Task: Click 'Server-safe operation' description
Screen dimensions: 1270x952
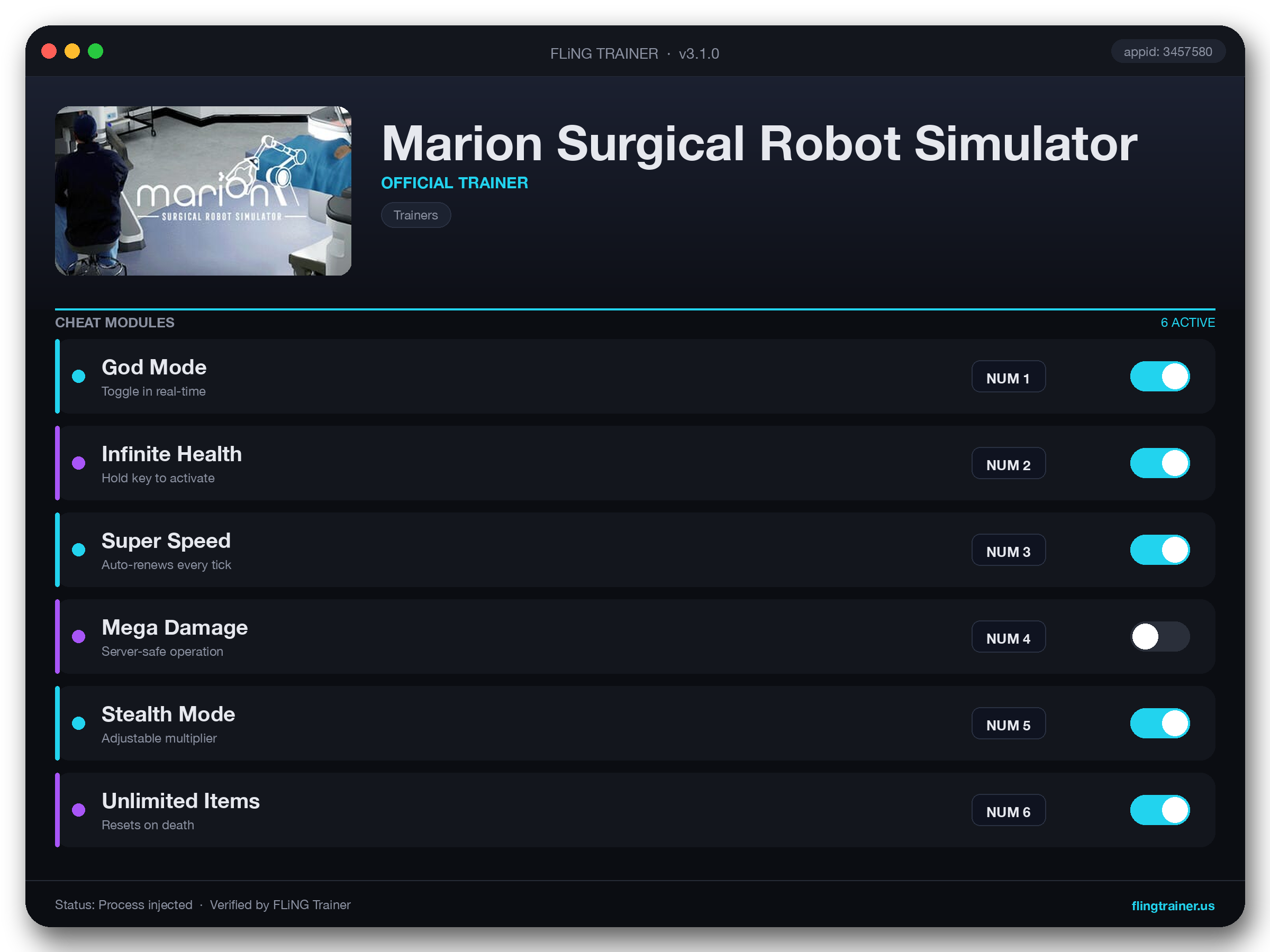Action: [162, 651]
